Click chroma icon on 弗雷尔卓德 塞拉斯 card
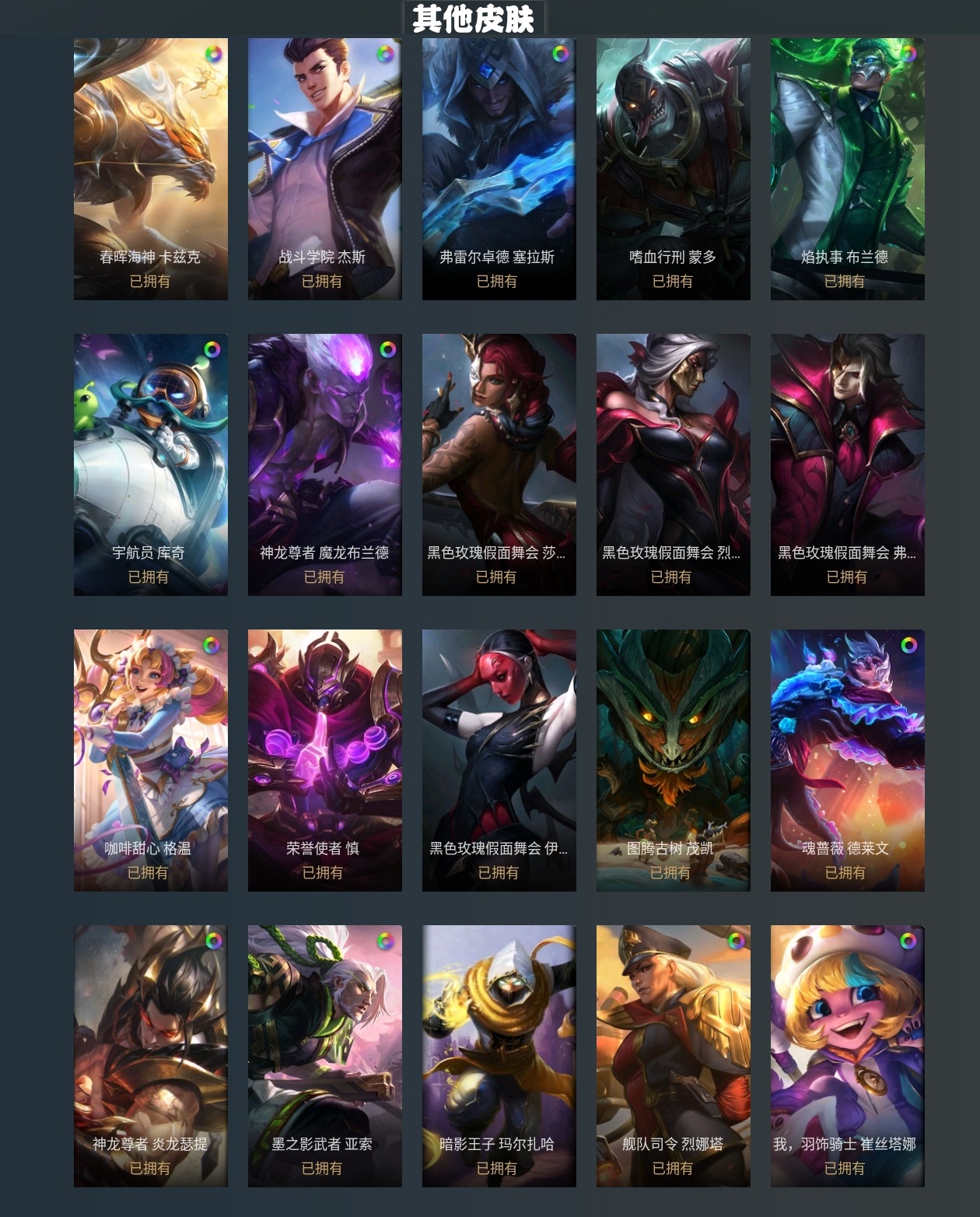The width and height of the screenshot is (980, 1217). pos(560,54)
